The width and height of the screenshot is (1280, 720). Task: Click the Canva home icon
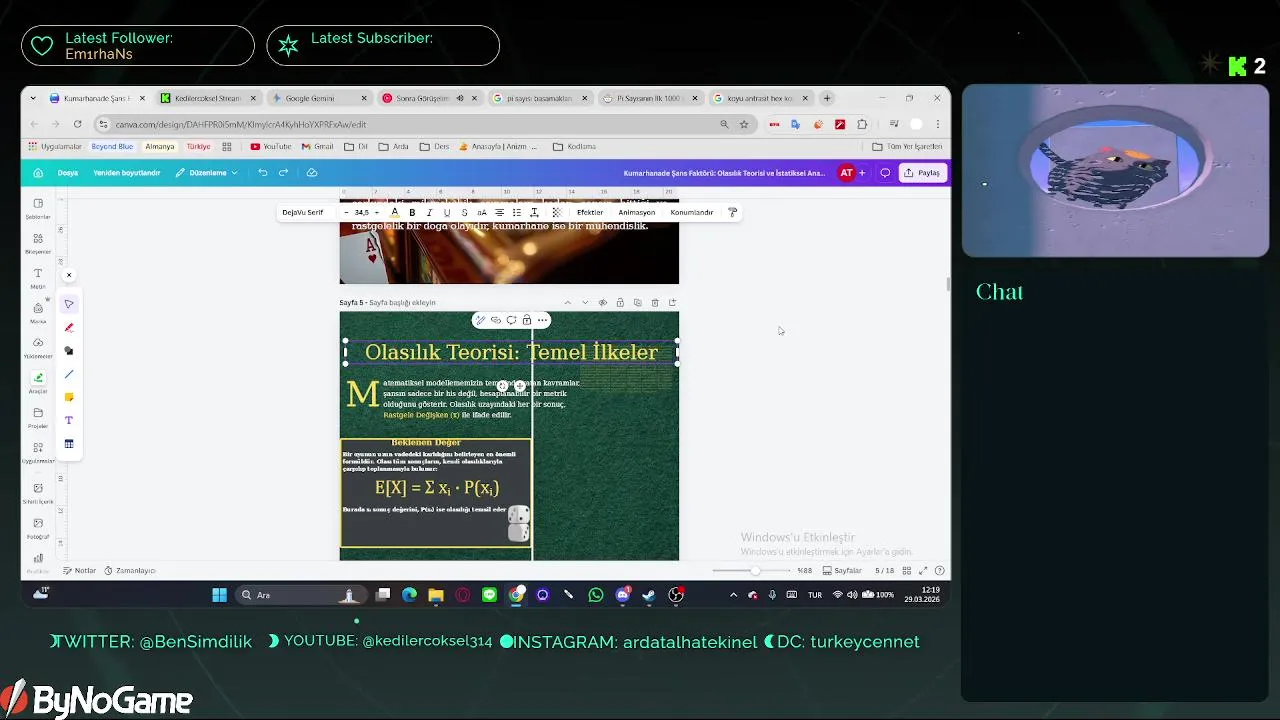[38, 173]
